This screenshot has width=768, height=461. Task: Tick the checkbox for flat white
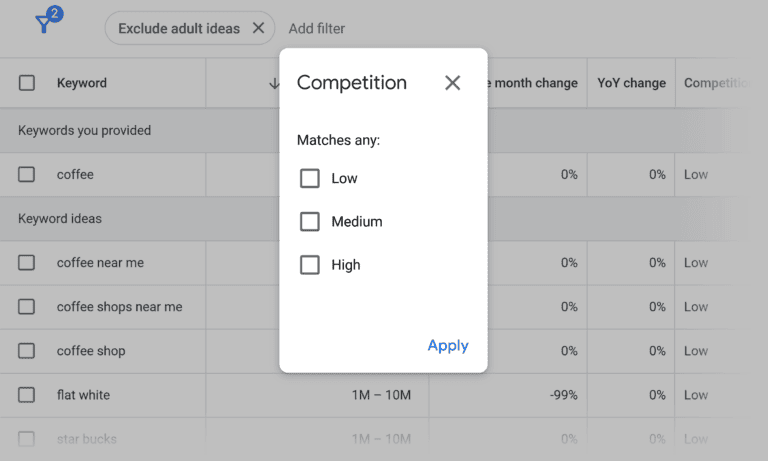point(26,395)
